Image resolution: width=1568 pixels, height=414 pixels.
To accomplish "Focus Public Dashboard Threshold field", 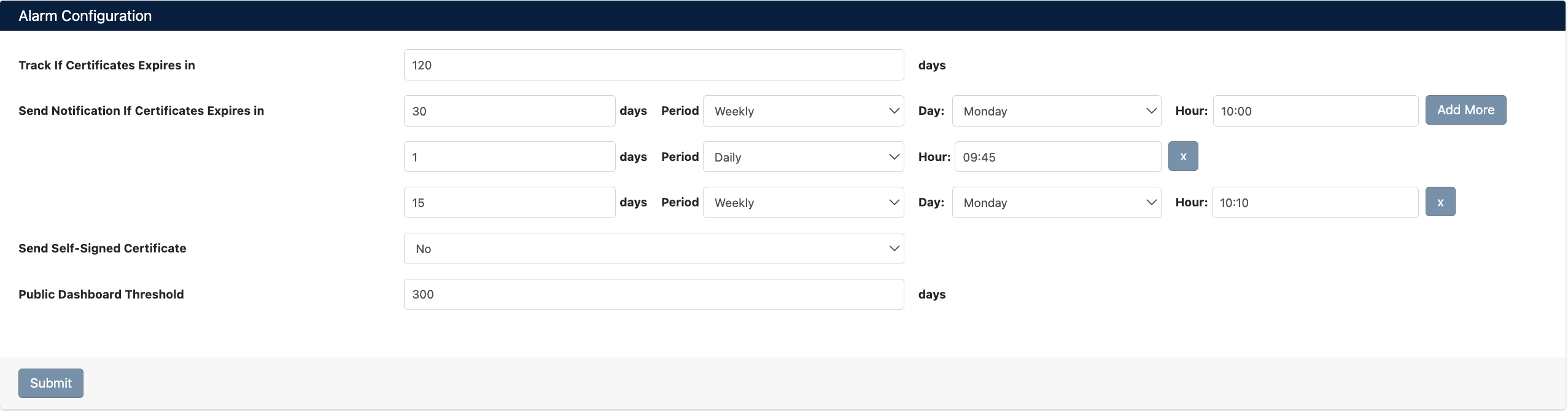I will 653,294.
